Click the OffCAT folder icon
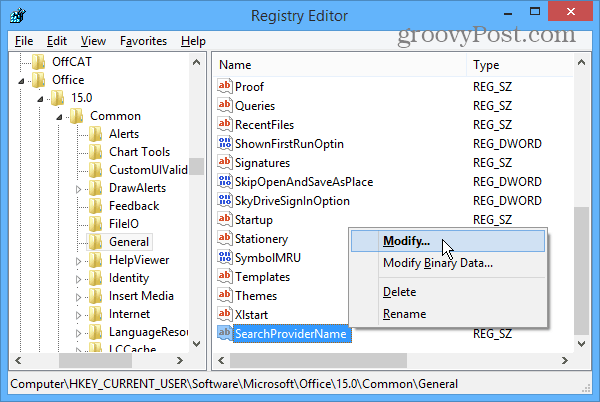600x402 pixels. click(x=39, y=62)
